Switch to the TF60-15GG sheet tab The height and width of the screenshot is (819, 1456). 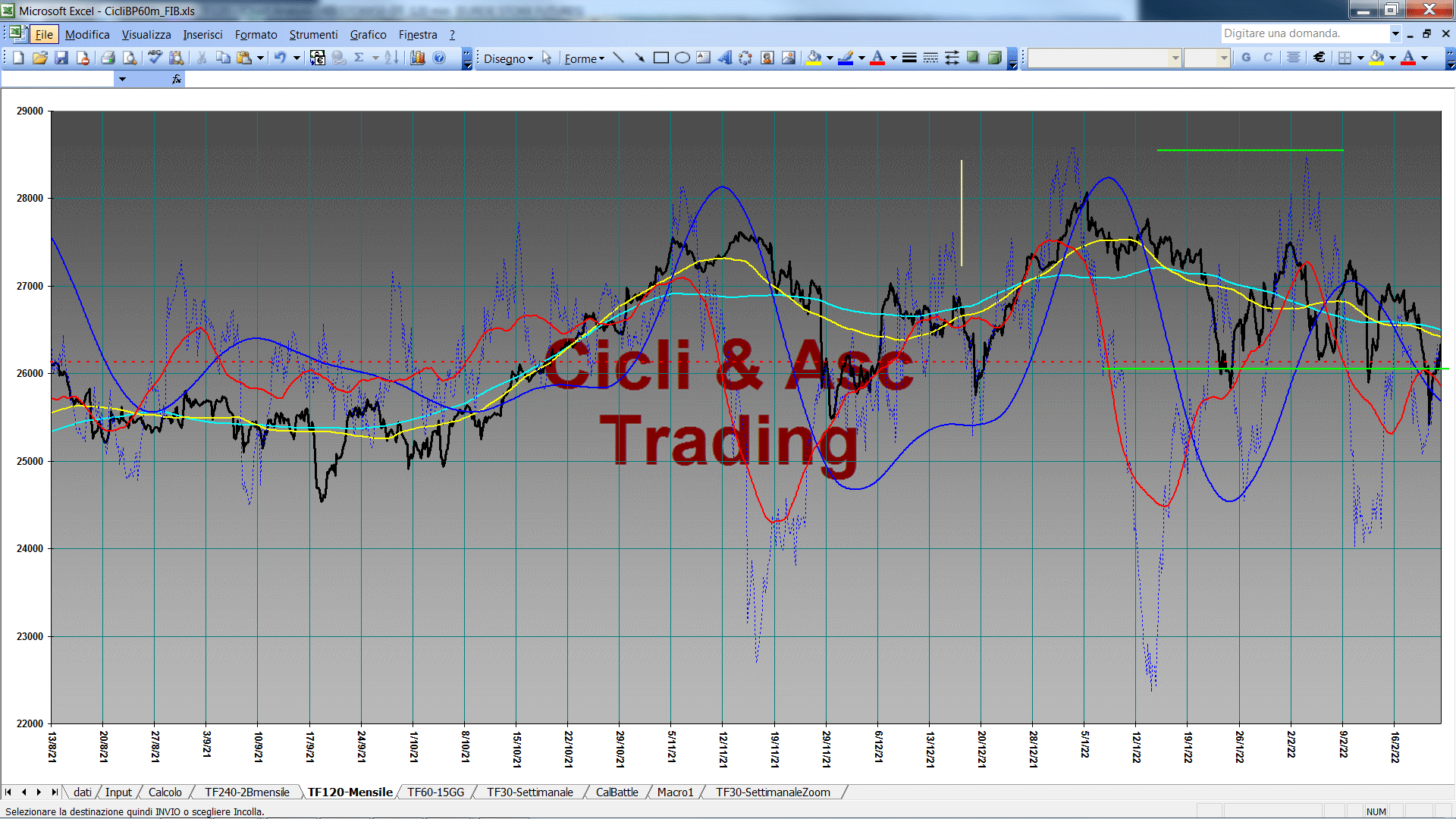coord(435,792)
